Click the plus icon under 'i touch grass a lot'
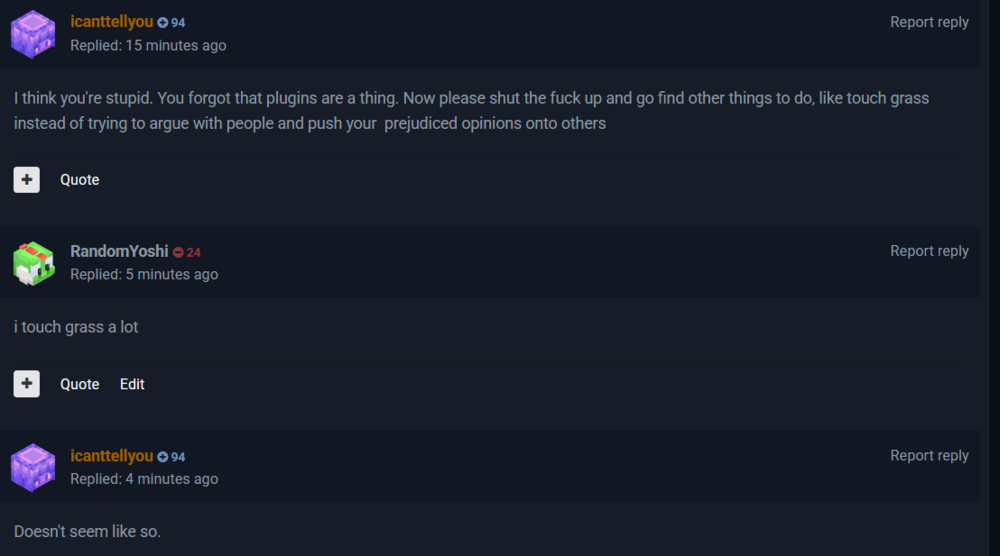 point(27,384)
